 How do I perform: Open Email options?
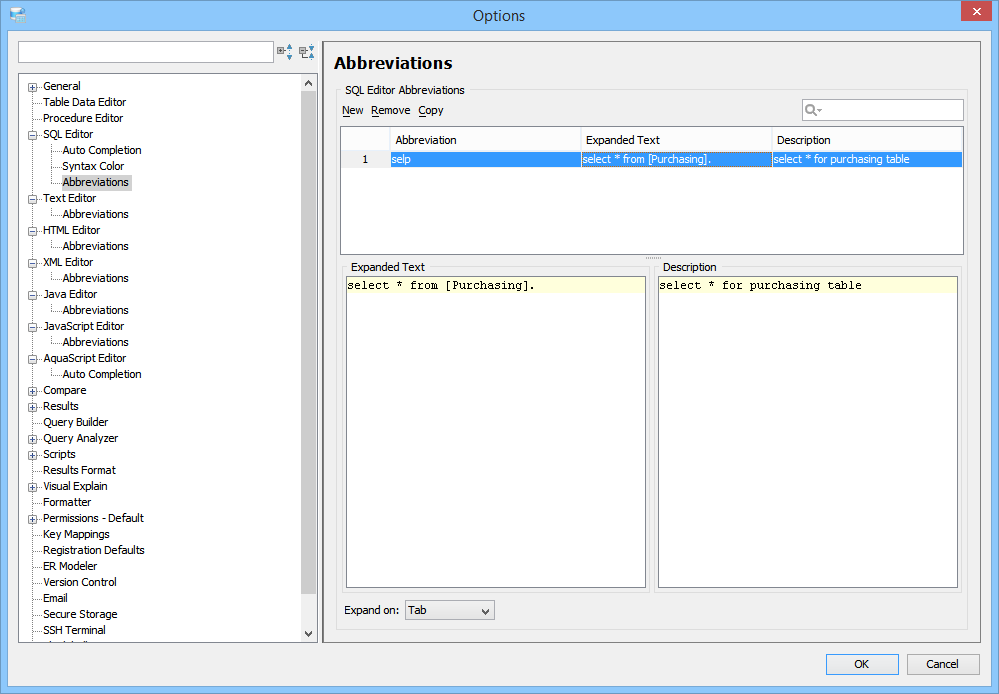point(55,598)
